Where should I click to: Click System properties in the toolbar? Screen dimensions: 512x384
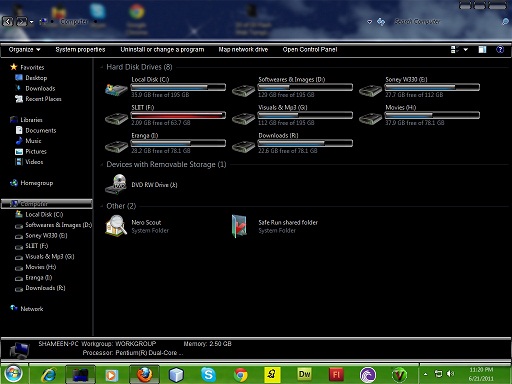click(80, 50)
